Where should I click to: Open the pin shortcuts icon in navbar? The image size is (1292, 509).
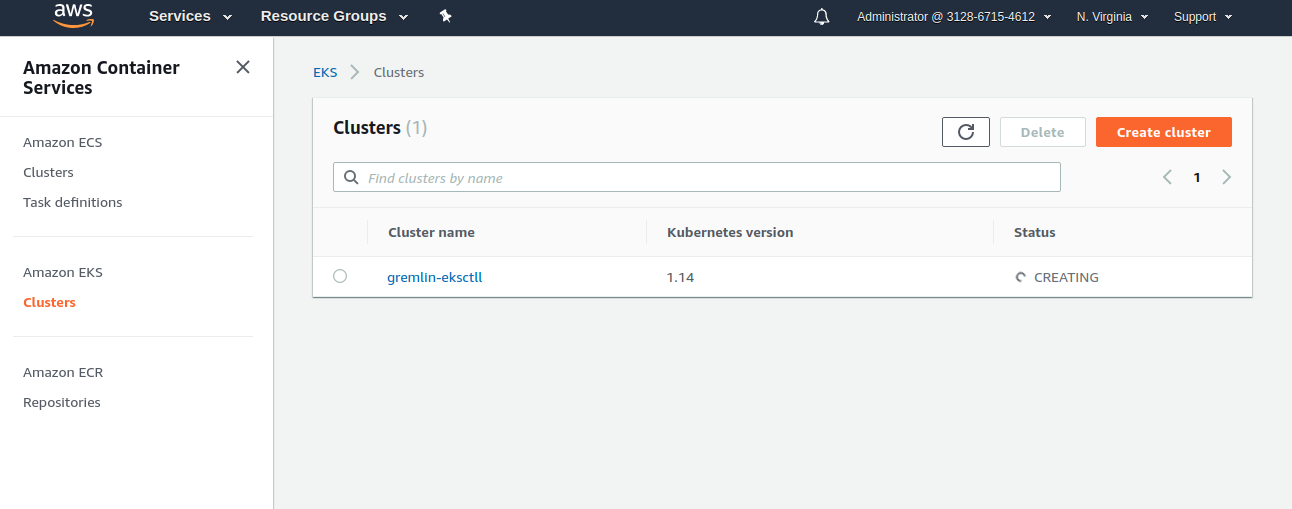coord(446,16)
